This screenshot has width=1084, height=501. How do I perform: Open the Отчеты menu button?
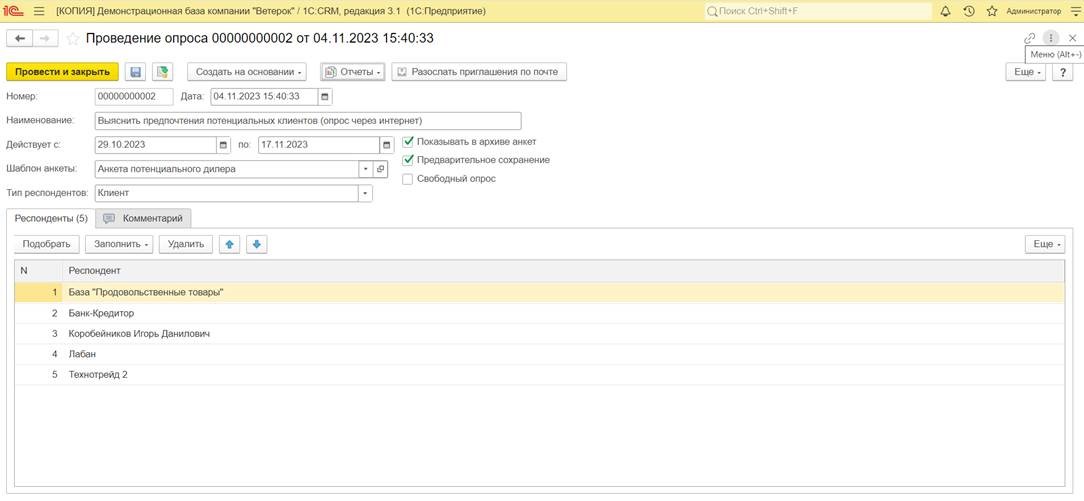353,72
